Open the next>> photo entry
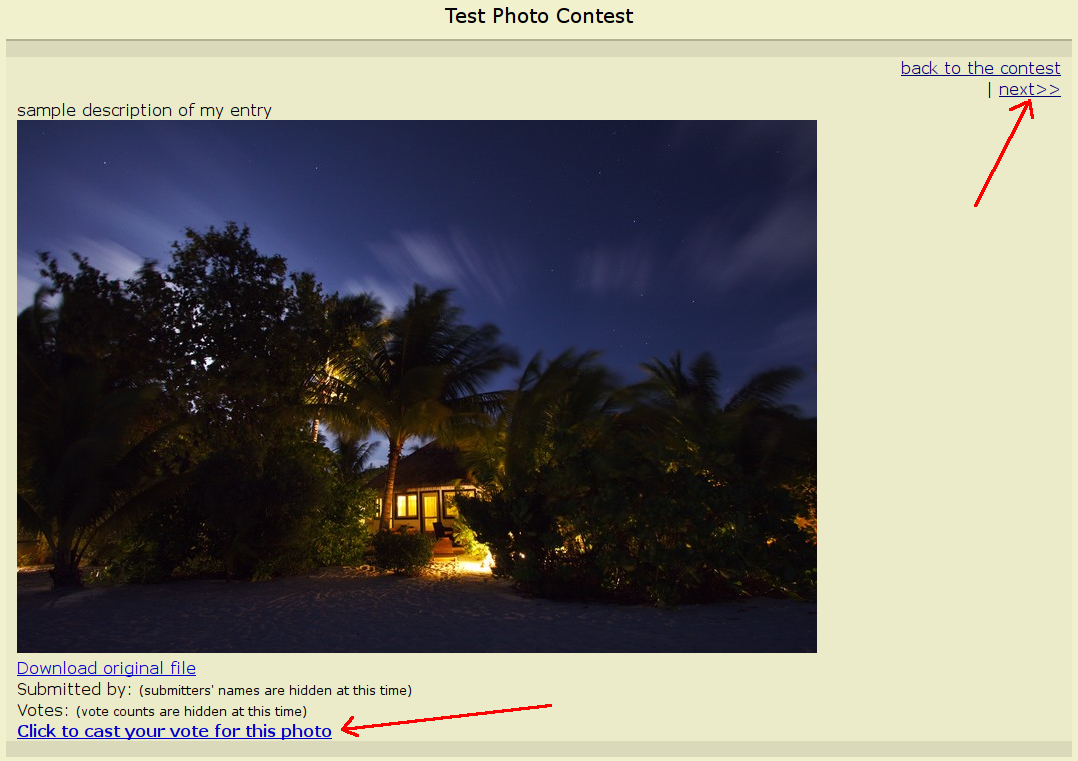This screenshot has width=1078, height=761. tap(1029, 89)
